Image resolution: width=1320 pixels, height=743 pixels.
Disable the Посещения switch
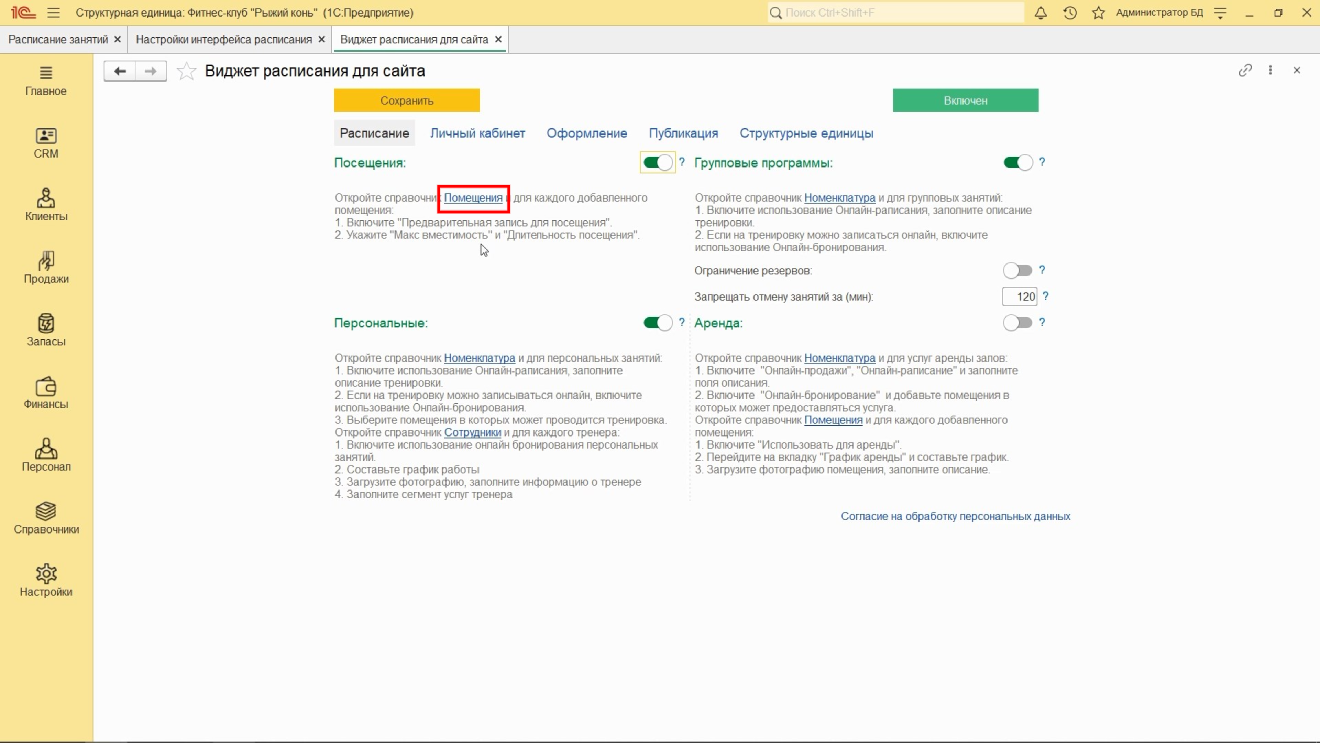pos(658,163)
